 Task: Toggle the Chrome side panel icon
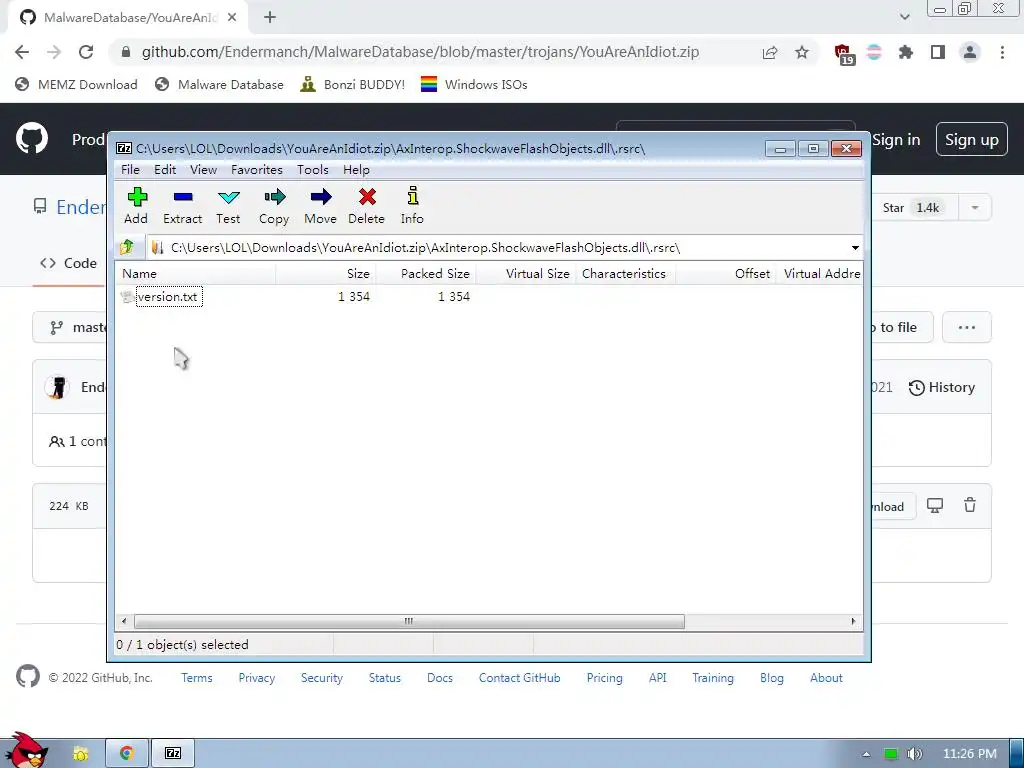(x=938, y=52)
